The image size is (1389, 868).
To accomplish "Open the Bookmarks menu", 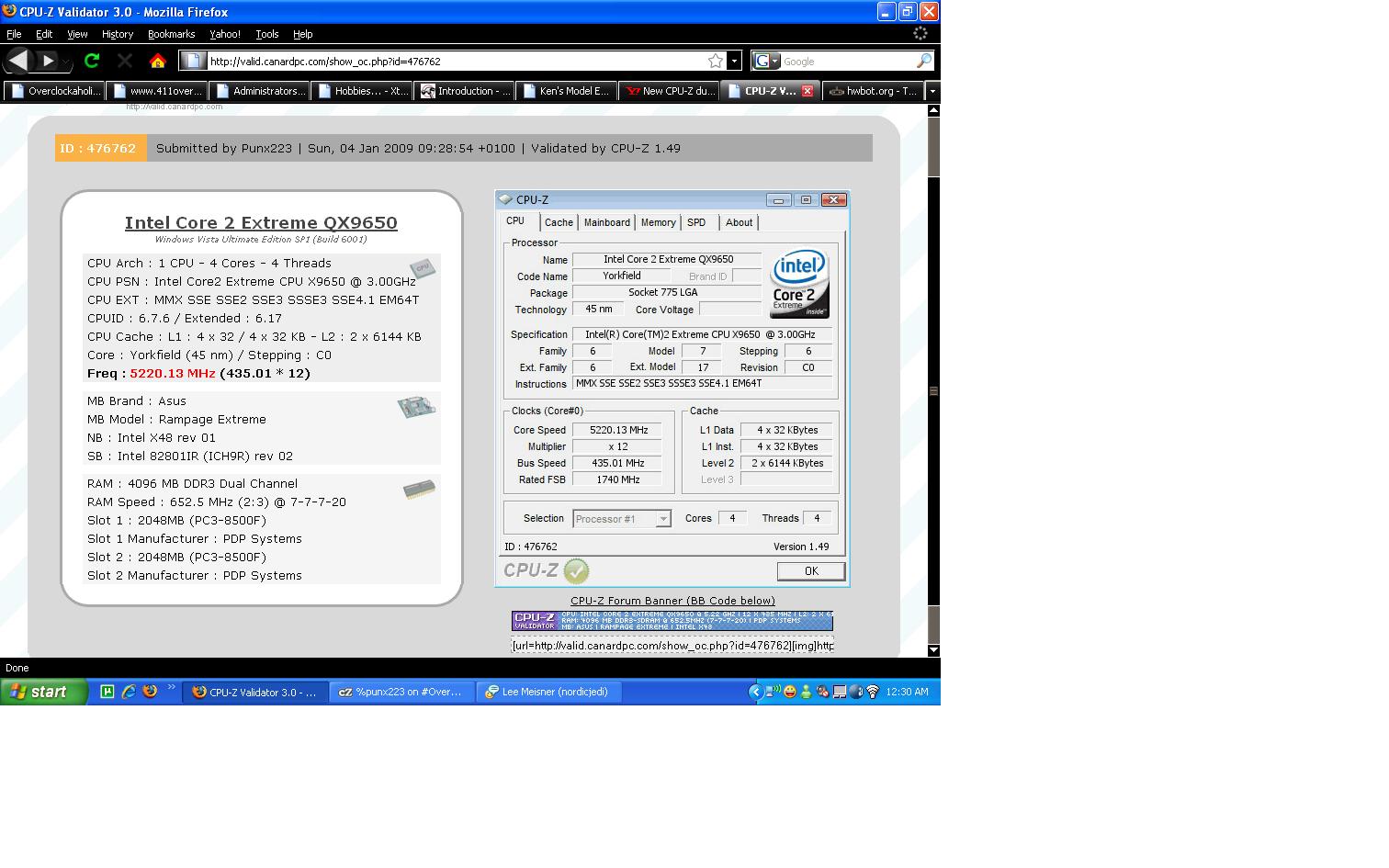I will point(171,34).
